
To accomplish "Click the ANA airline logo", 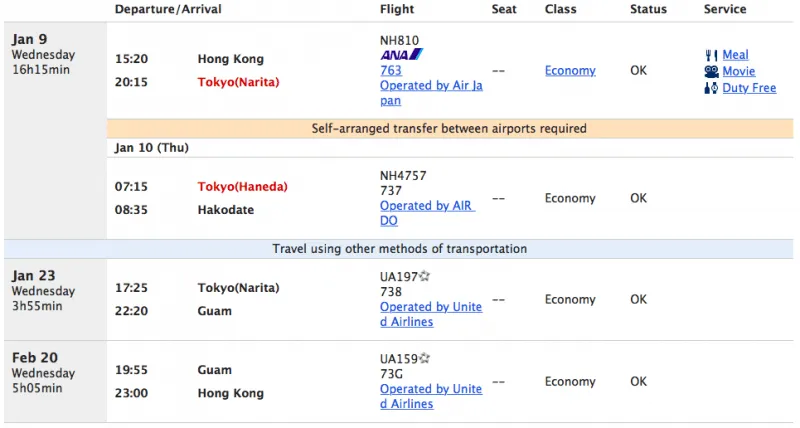I will [x=402, y=54].
